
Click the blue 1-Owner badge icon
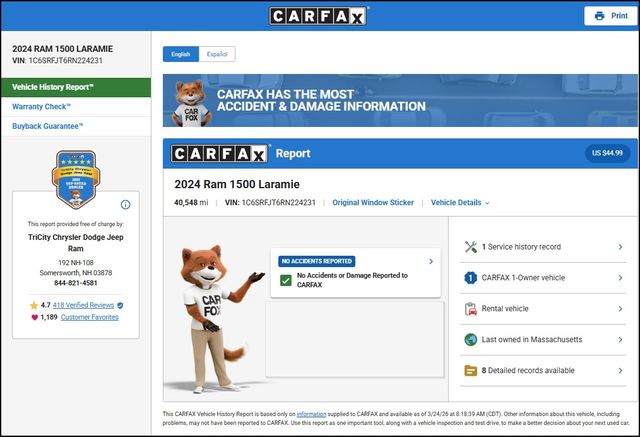point(470,278)
